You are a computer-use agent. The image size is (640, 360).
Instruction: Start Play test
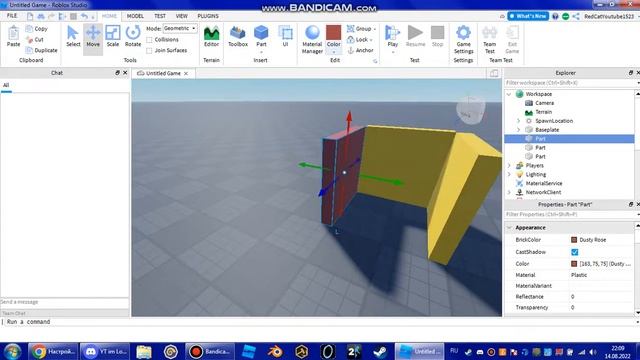[x=393, y=35]
